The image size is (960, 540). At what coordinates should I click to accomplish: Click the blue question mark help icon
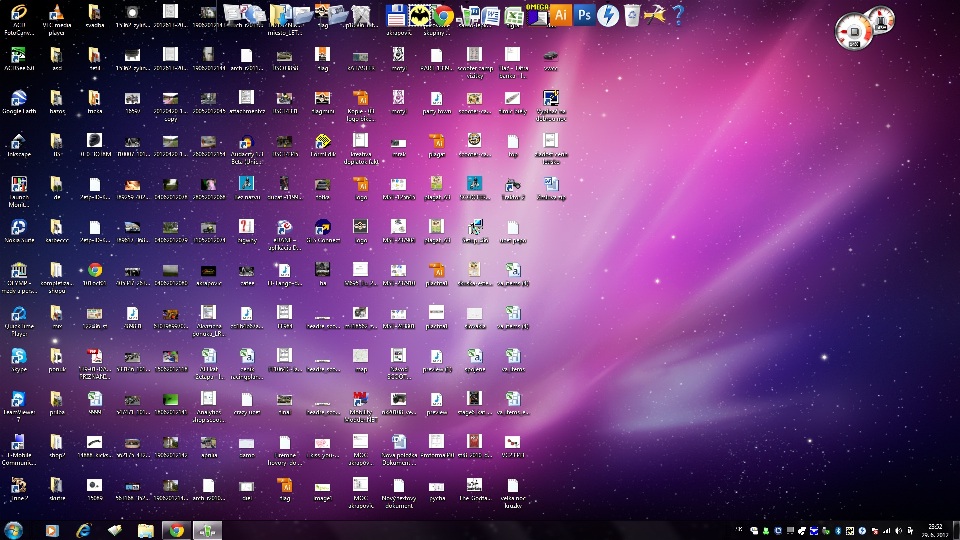(678, 15)
